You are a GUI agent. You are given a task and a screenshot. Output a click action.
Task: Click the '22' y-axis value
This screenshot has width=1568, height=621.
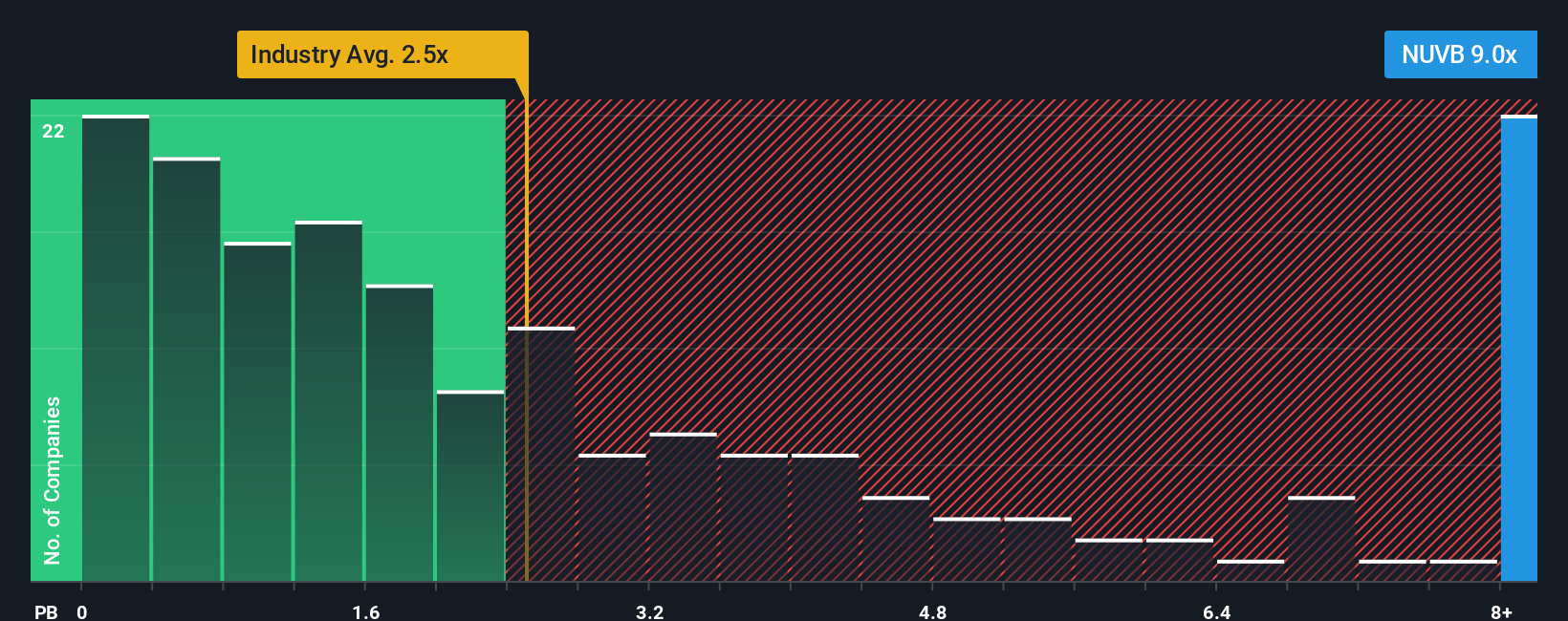tap(54, 131)
